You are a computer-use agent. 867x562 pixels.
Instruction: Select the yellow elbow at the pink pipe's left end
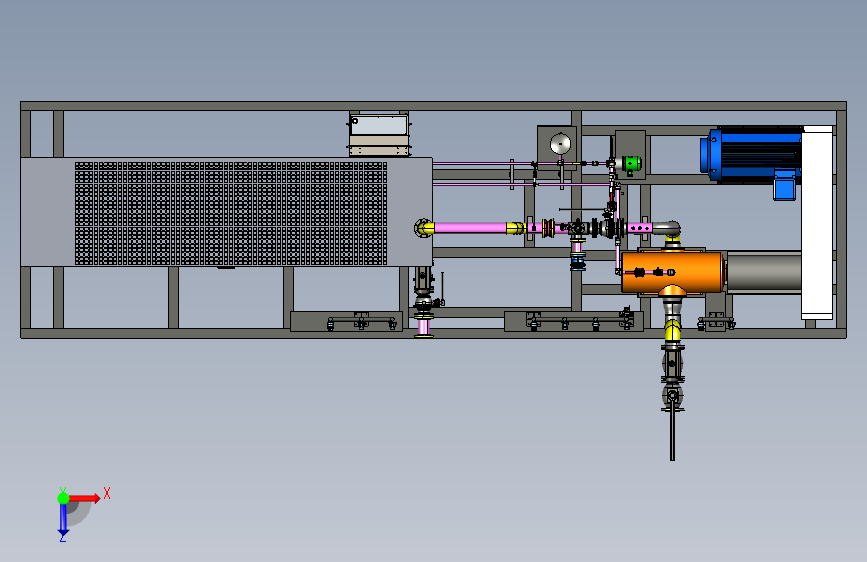[425, 228]
